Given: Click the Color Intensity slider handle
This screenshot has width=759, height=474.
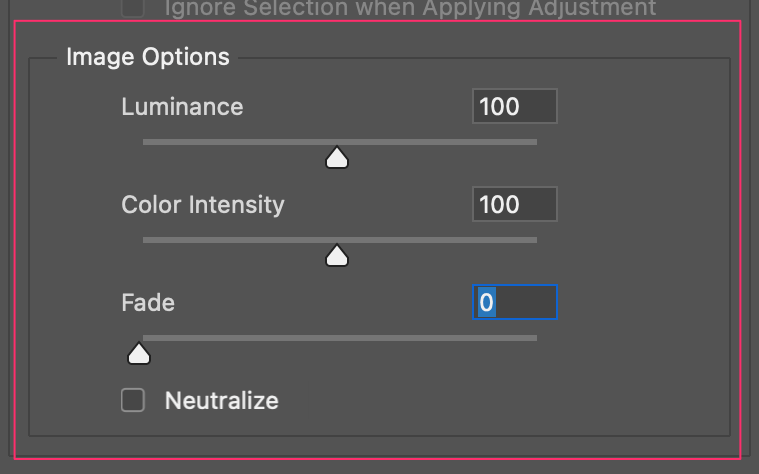Looking at the screenshot, I should [337, 255].
